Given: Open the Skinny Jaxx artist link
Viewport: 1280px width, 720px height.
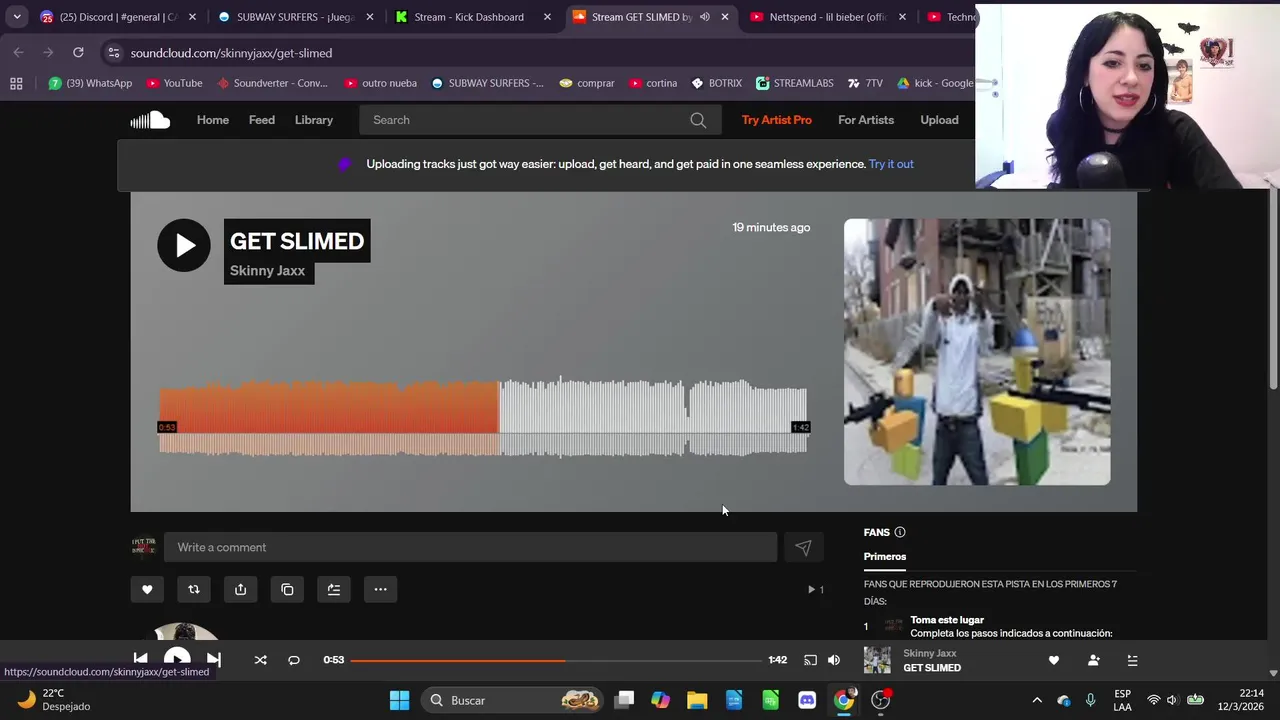Looking at the screenshot, I should (268, 271).
